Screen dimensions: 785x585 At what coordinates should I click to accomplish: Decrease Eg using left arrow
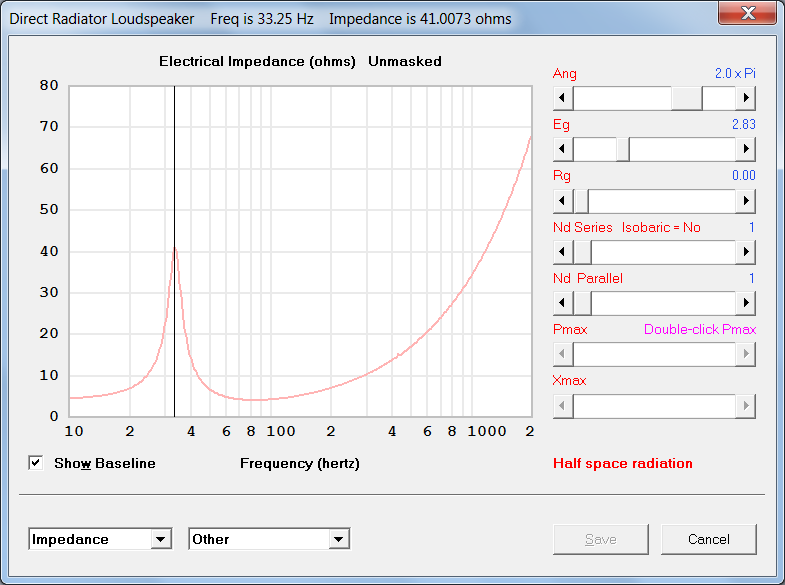[563, 149]
